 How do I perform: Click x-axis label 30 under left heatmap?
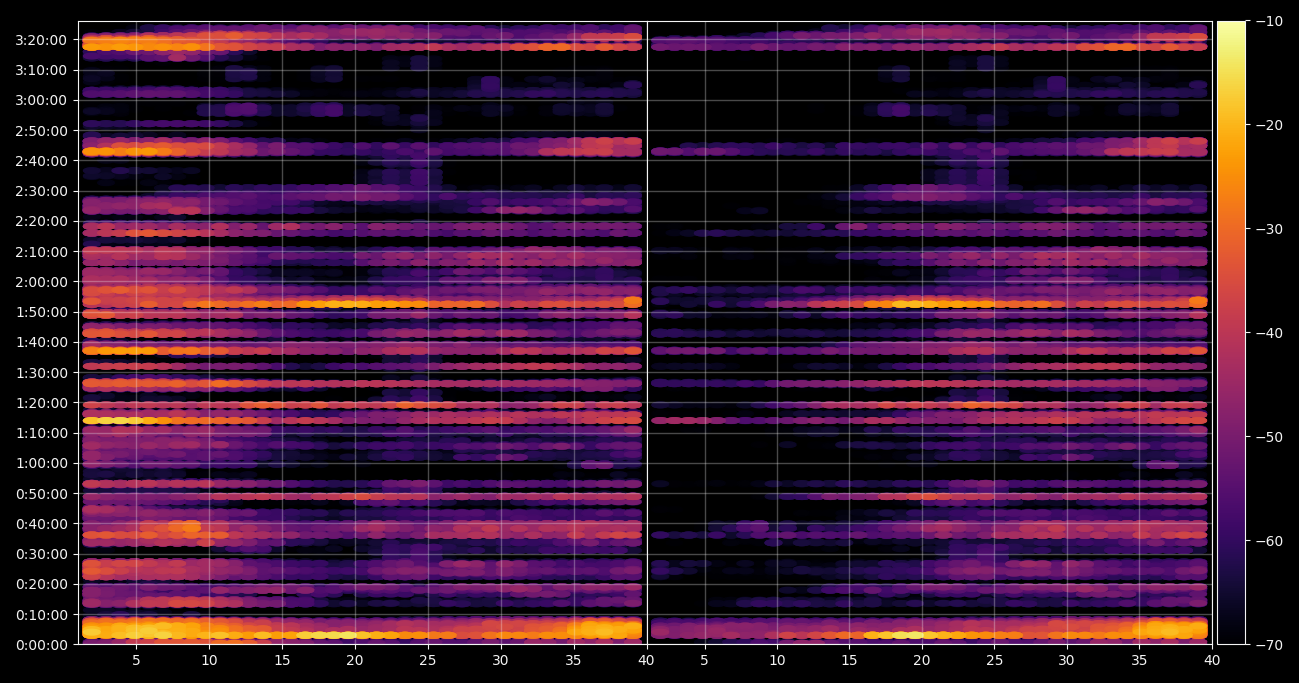(501, 661)
